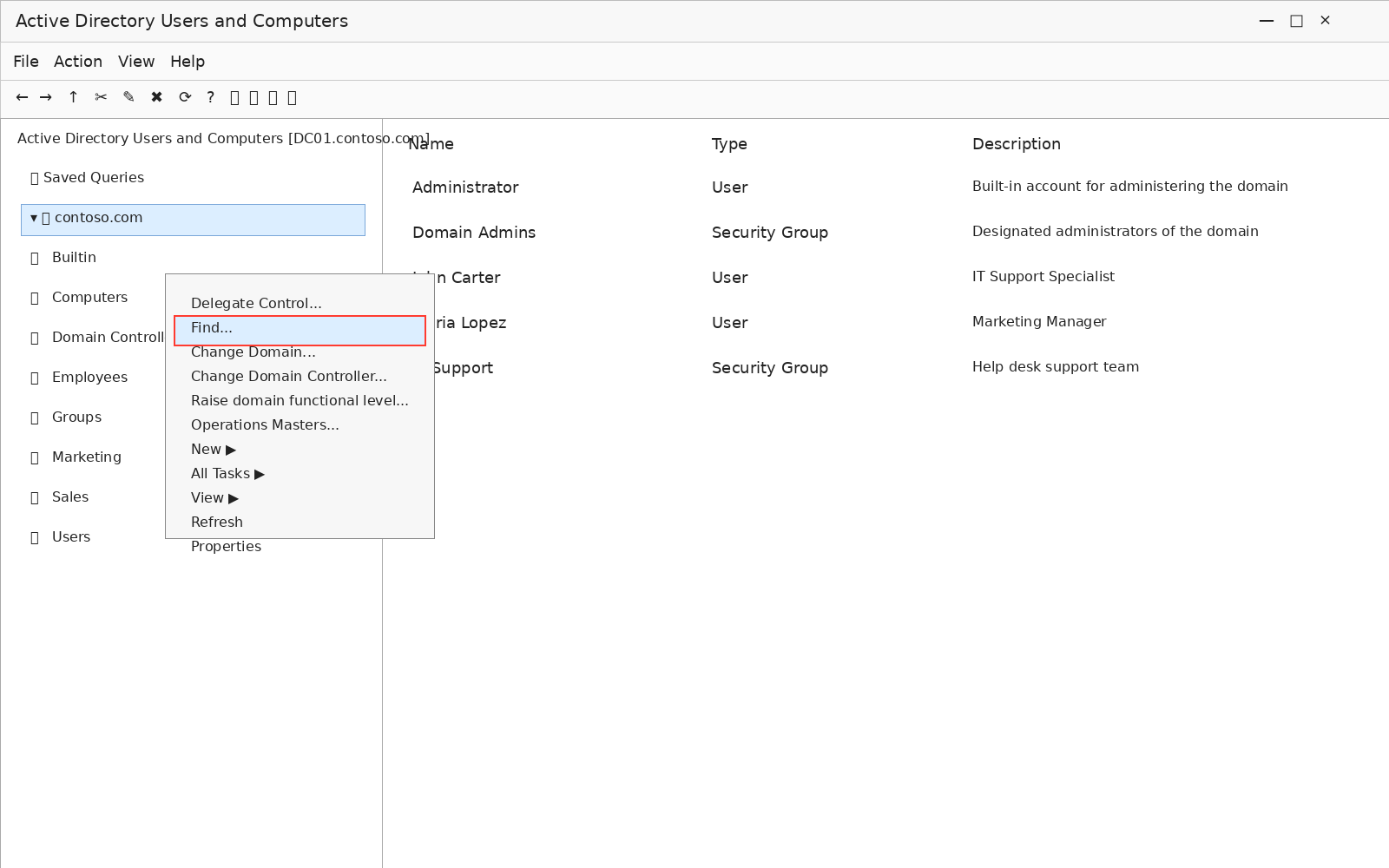This screenshot has width=1389, height=868.
Task: Open the Help menu
Action: 188,62
